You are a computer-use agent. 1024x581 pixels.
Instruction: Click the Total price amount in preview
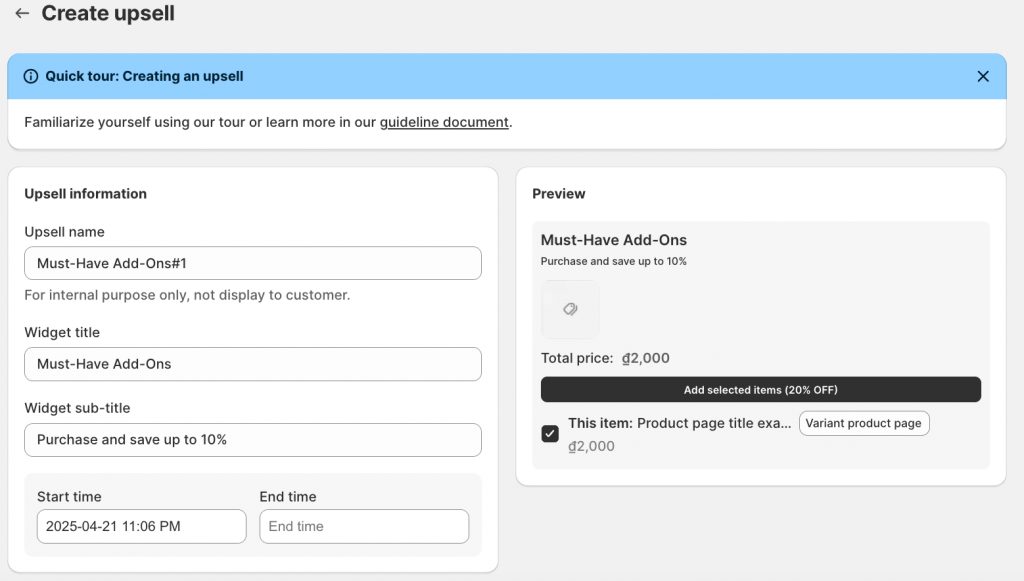pos(646,359)
